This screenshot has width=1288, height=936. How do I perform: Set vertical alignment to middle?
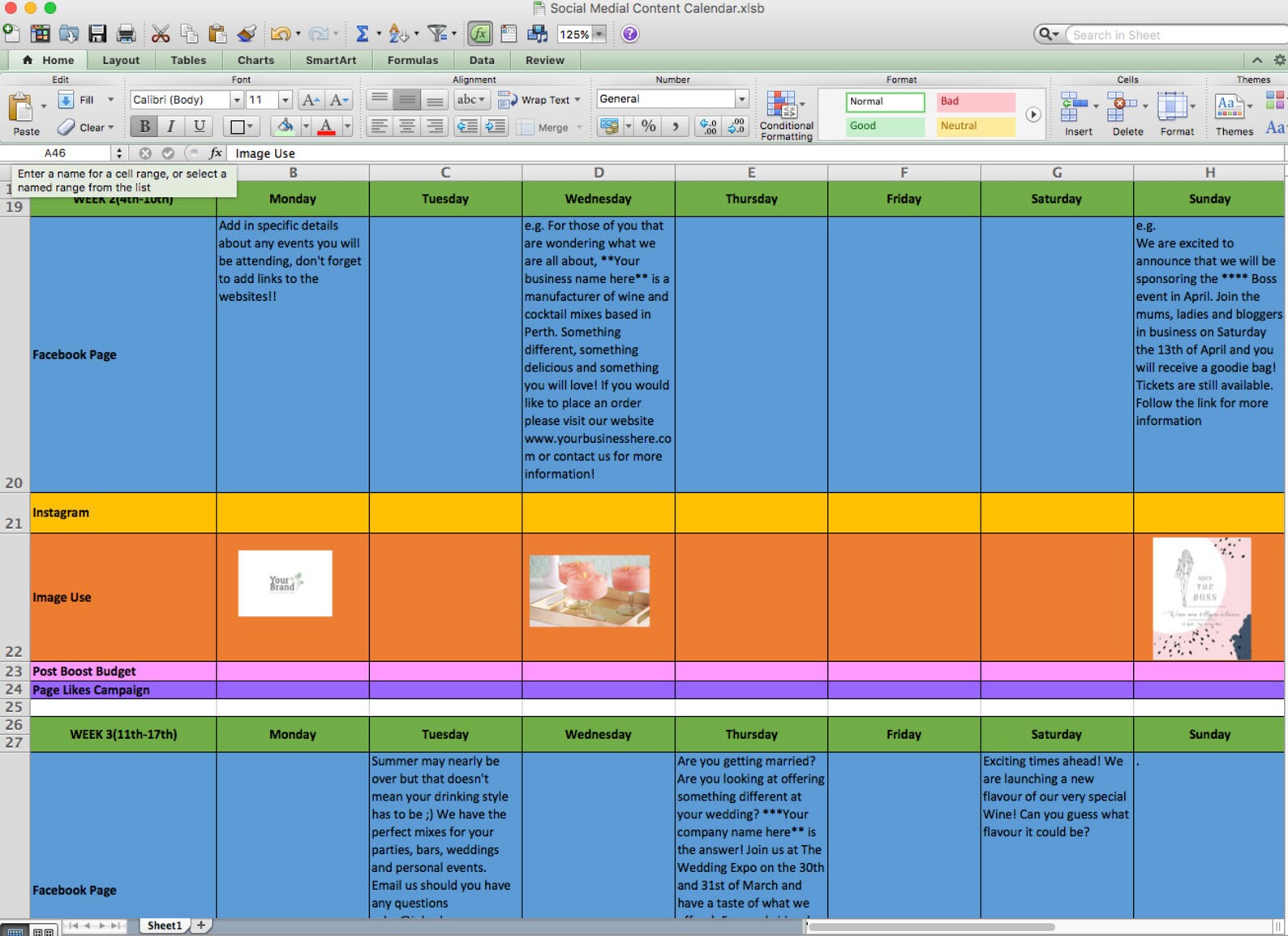(407, 100)
